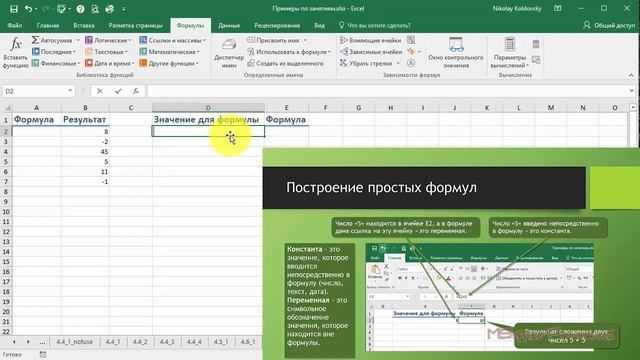The width and height of the screenshot is (640, 360).
Task: Click the macro record icon in status bar
Action: pyautogui.click(x=43, y=355)
